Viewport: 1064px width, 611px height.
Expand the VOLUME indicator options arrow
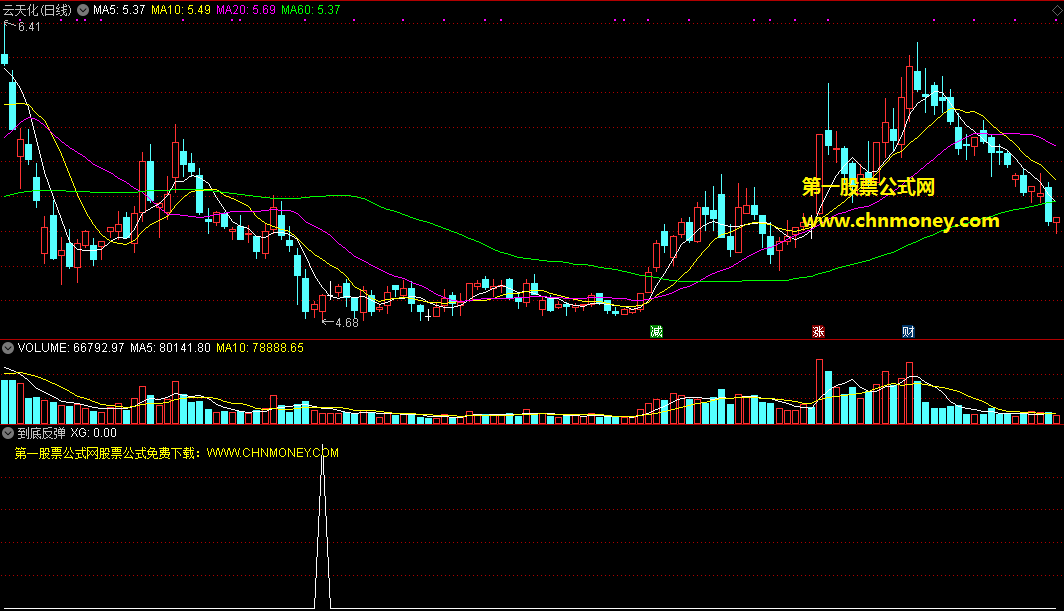8,348
